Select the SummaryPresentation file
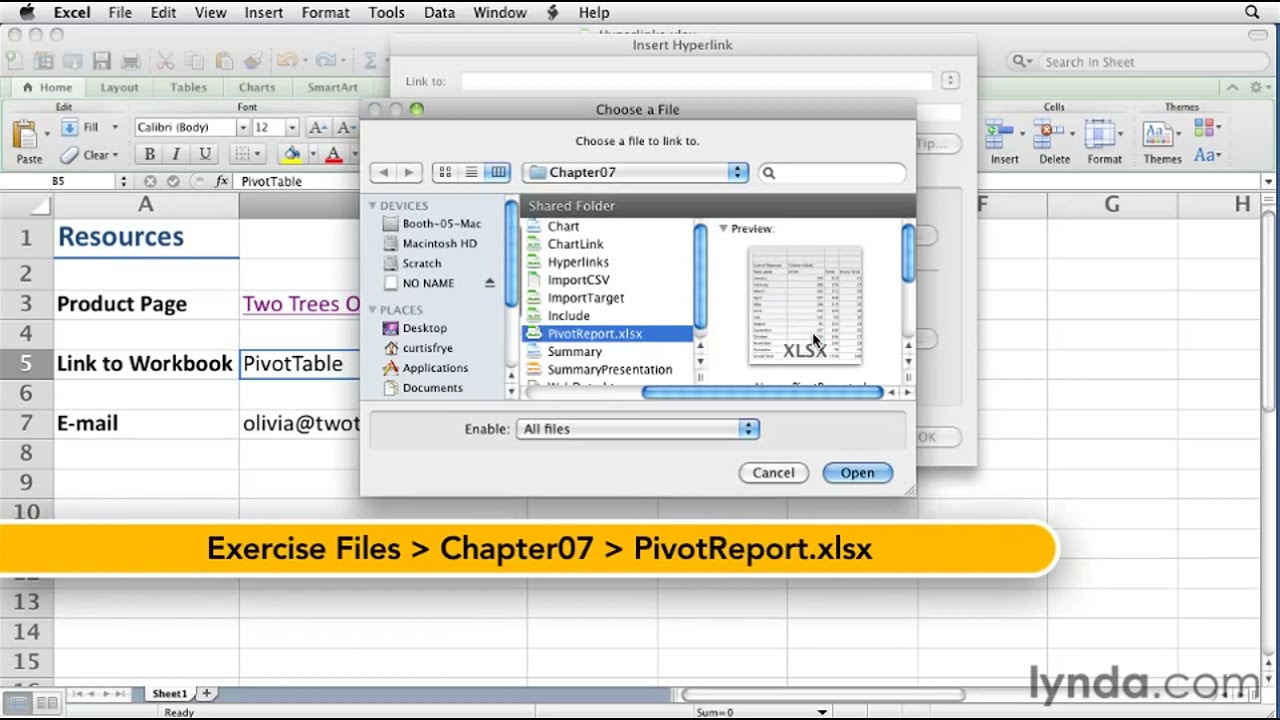Image resolution: width=1280 pixels, height=720 pixels. [x=610, y=369]
